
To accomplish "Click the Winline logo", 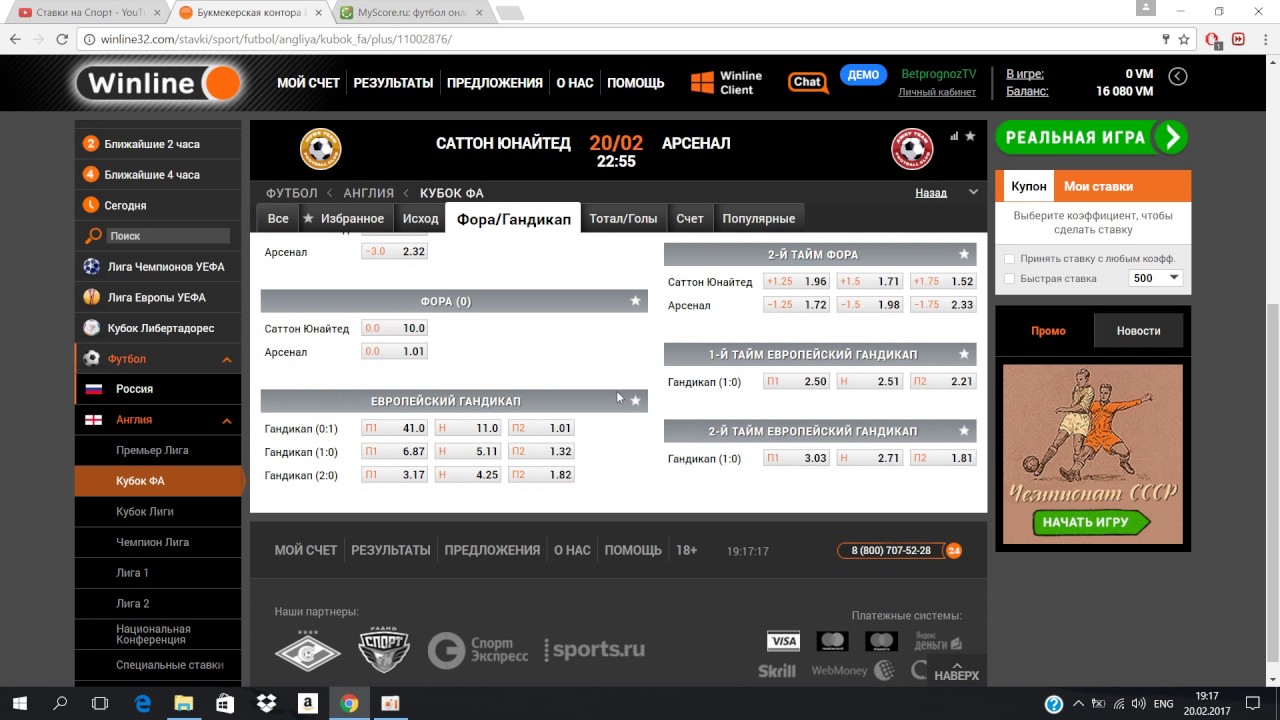I will pos(160,82).
